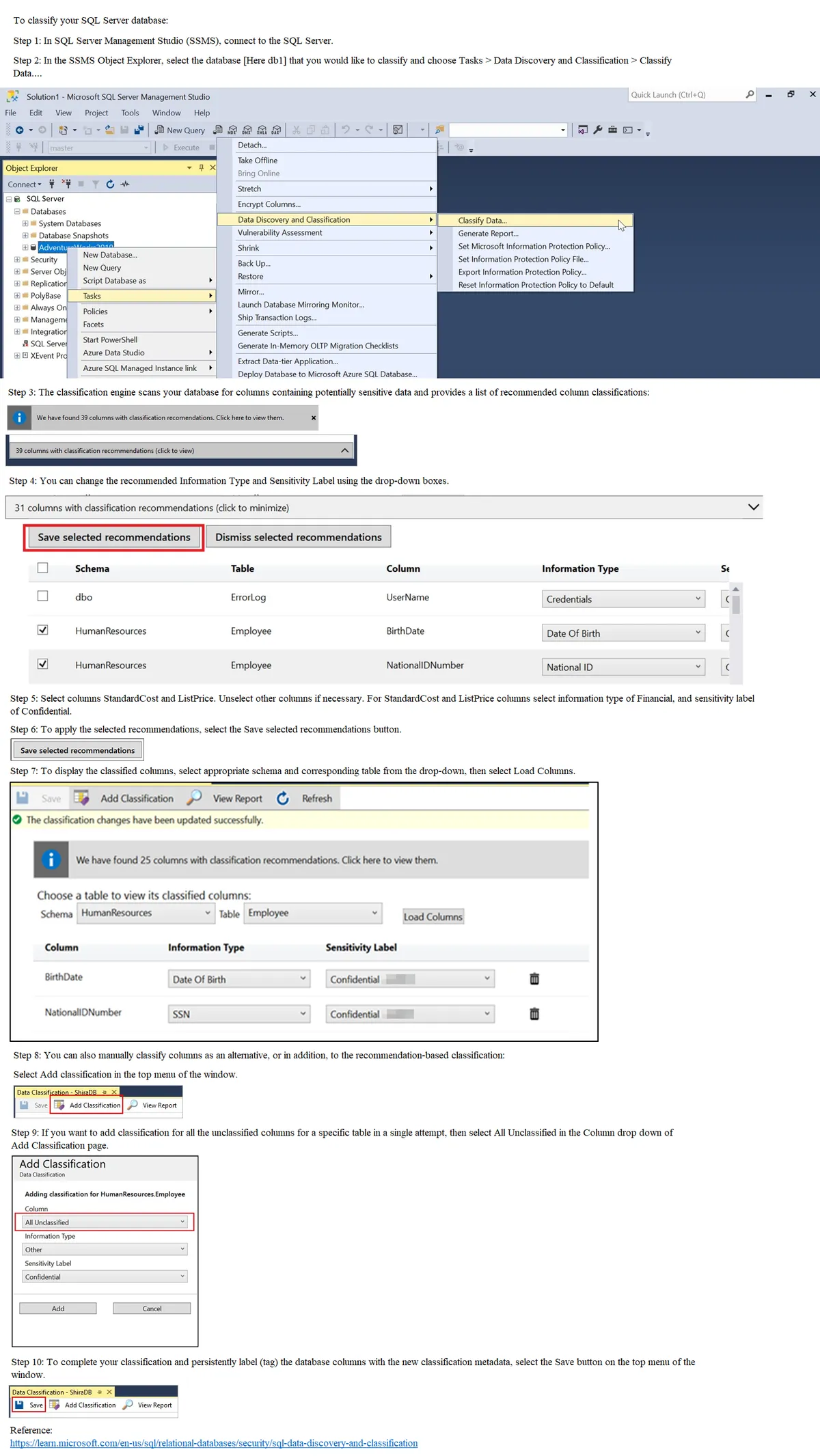Click the Object Explorer filter funnel icon

[96, 184]
